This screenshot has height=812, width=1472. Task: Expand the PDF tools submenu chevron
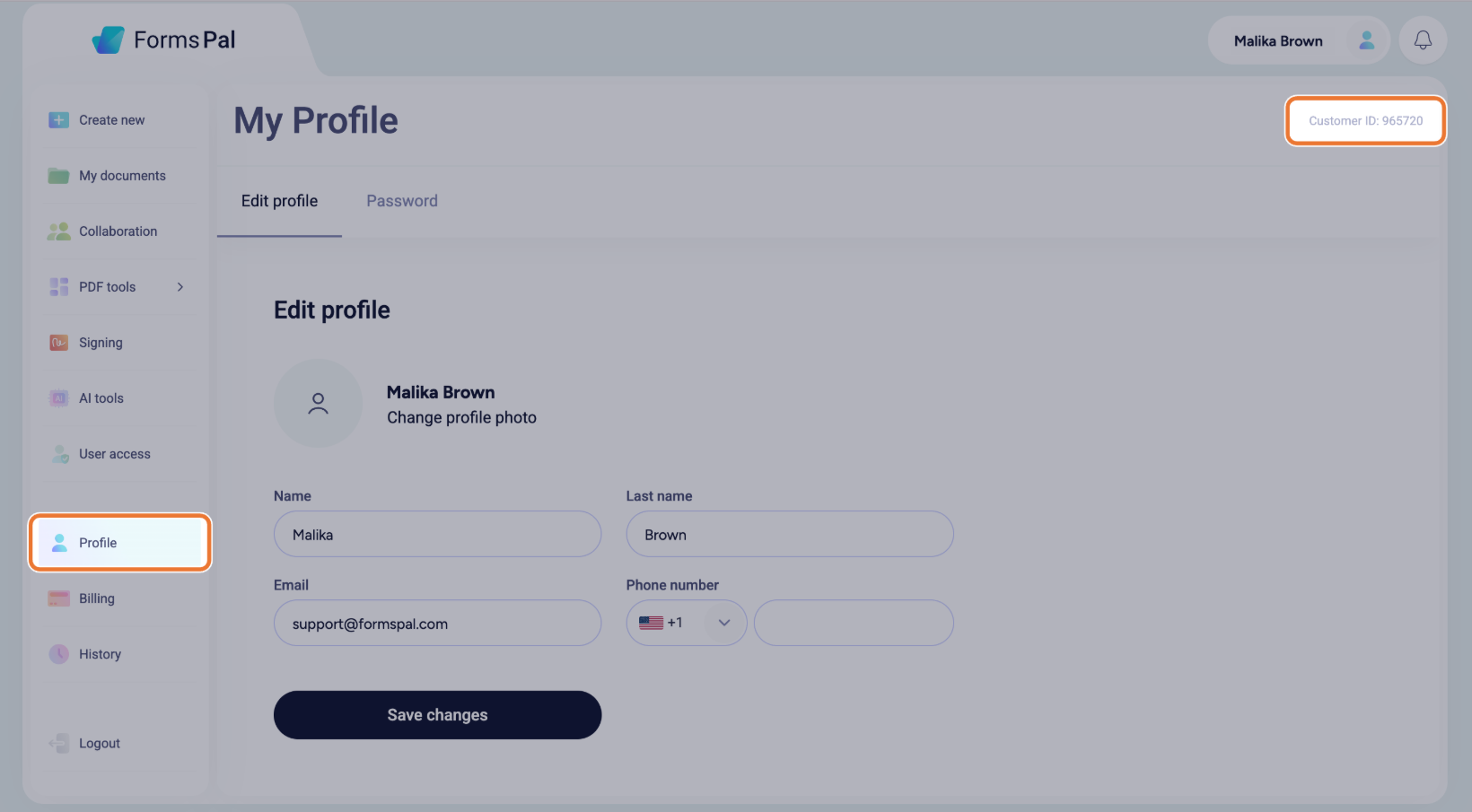click(x=180, y=287)
